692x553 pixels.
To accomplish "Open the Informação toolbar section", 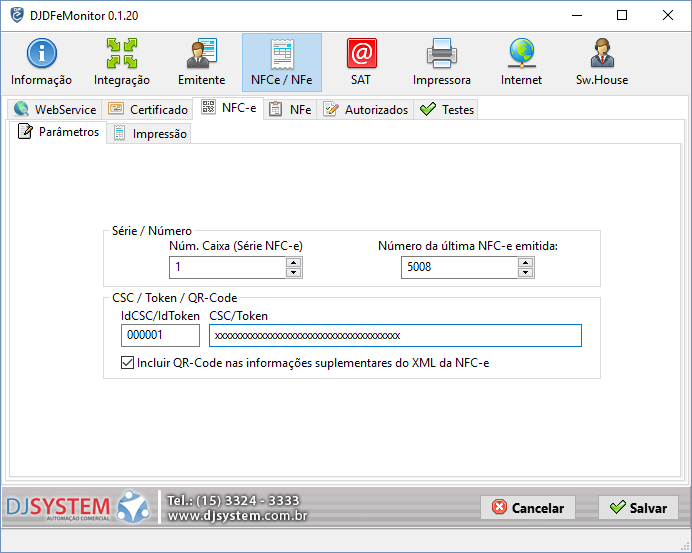I will 41,62.
